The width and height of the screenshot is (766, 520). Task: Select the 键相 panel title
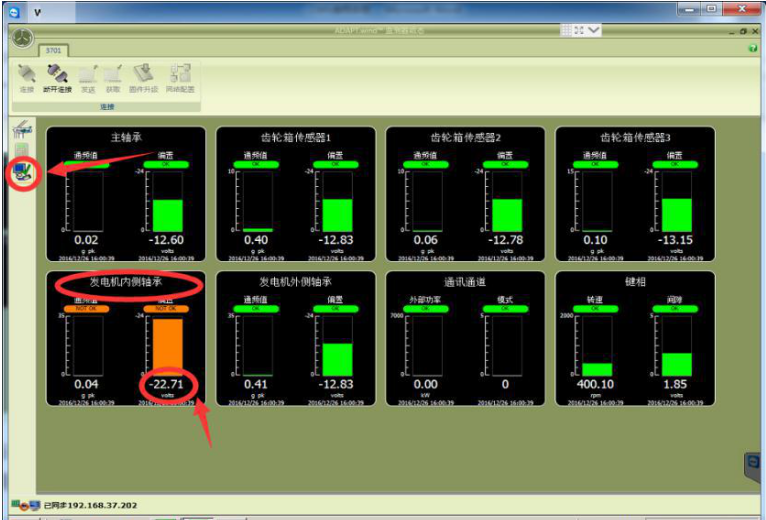[635, 282]
